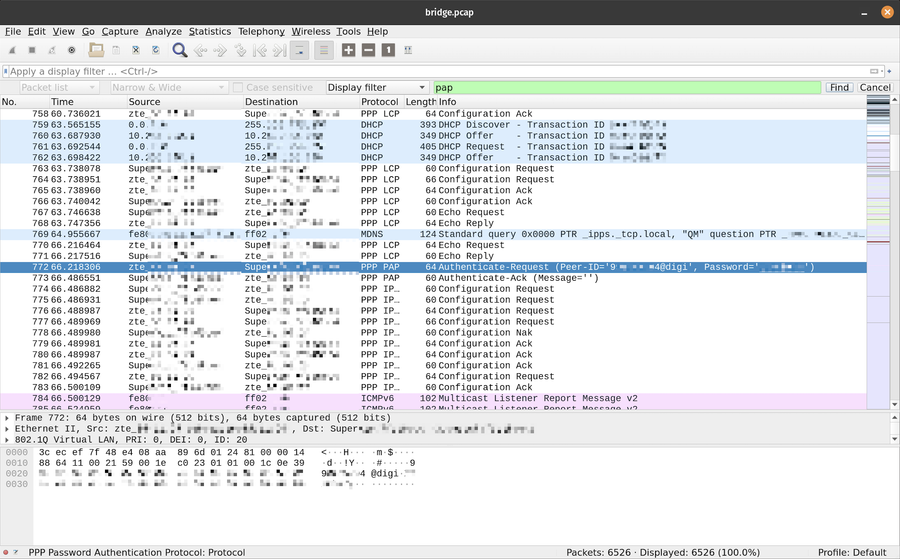The height and width of the screenshot is (559, 900).
Task: Open the Help menu
Action: [378, 32]
